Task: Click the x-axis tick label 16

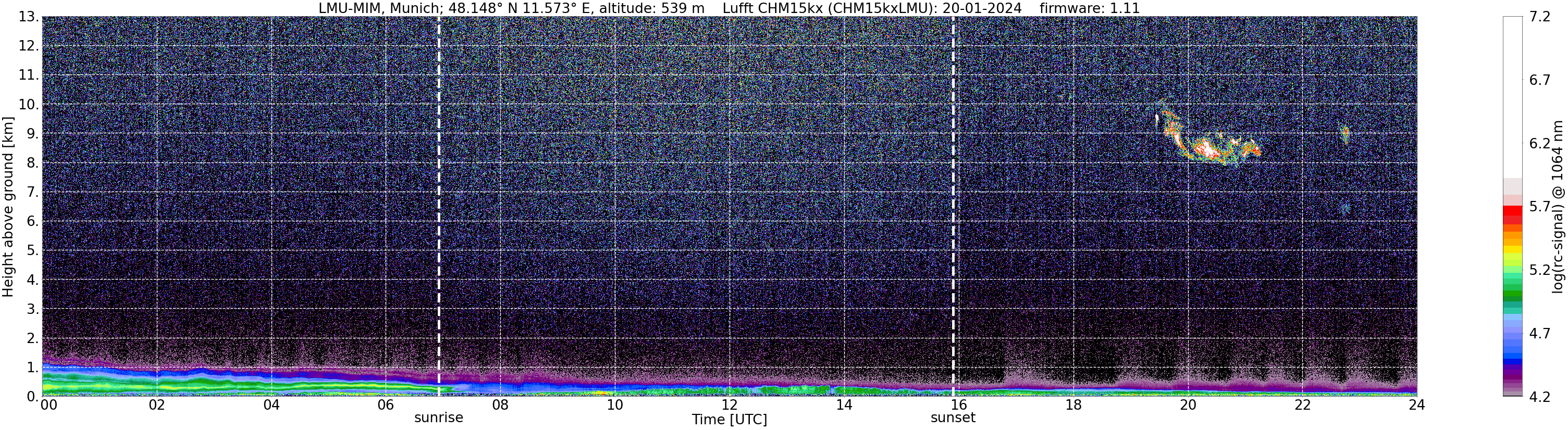Action: pos(958,405)
